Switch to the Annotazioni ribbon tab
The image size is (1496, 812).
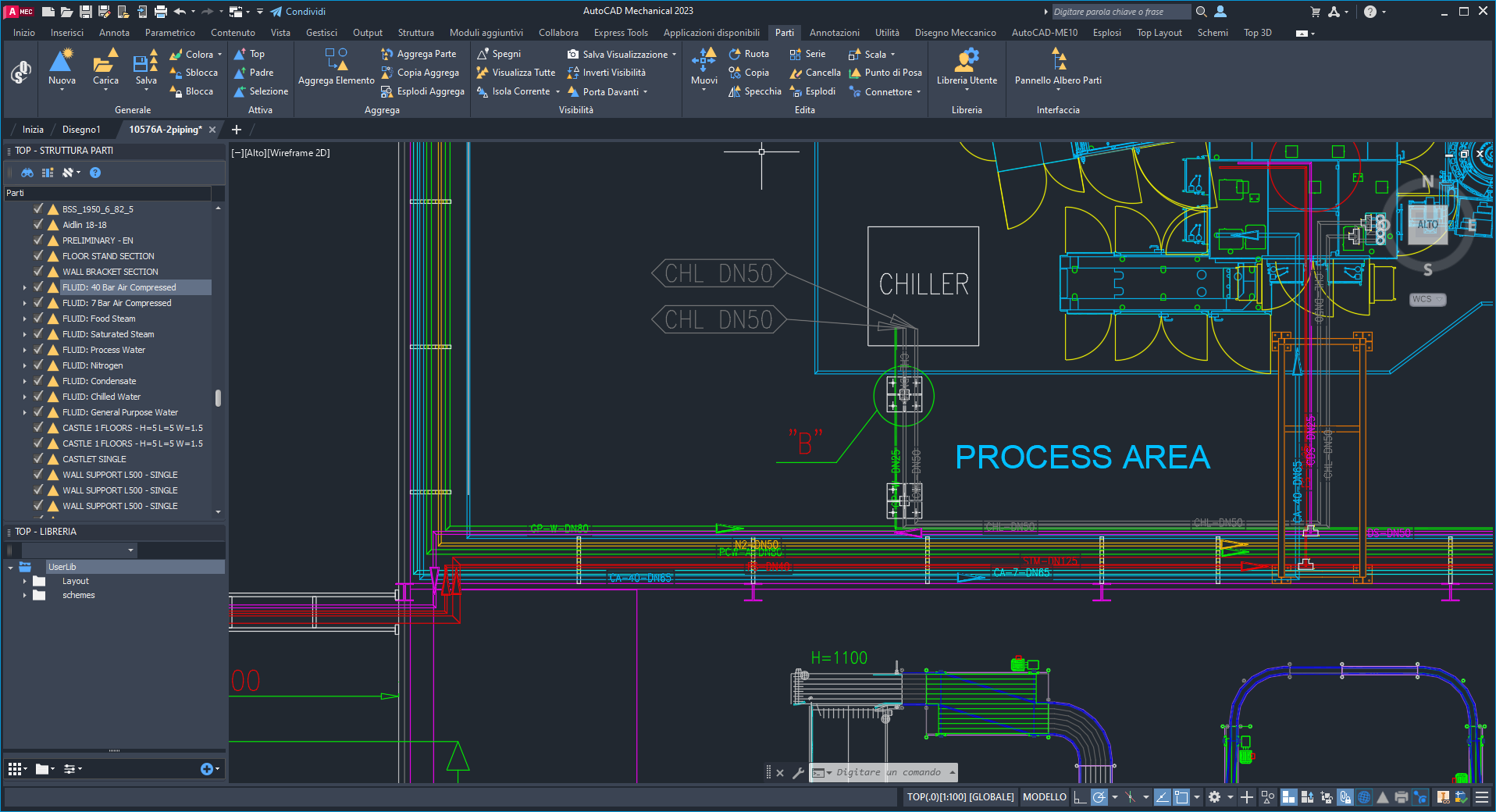pyautogui.click(x=834, y=33)
